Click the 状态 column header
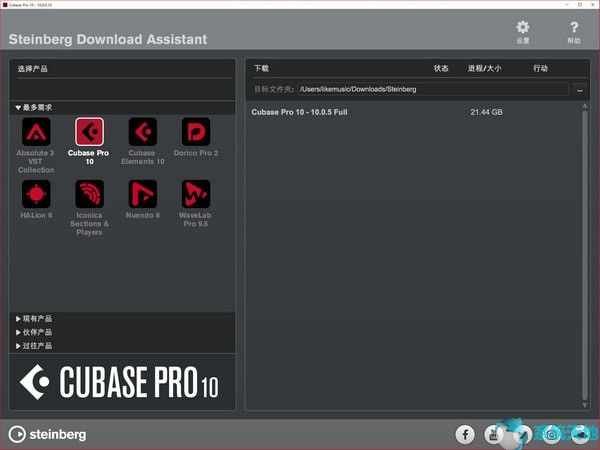600x450 pixels. click(441, 68)
